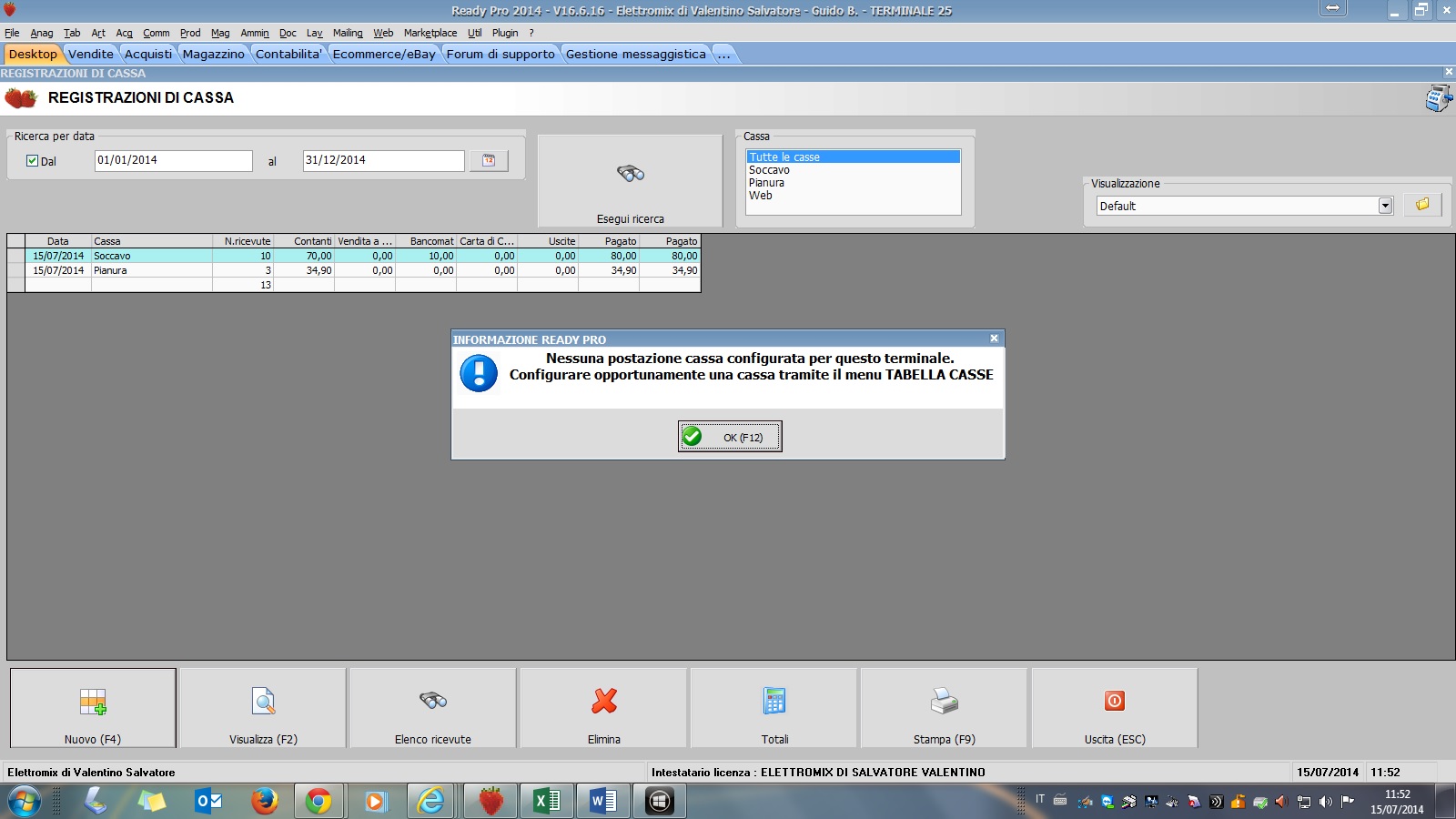Screen dimensions: 1456x819
Task: Click Stampa (F9) to print
Action: point(945,708)
